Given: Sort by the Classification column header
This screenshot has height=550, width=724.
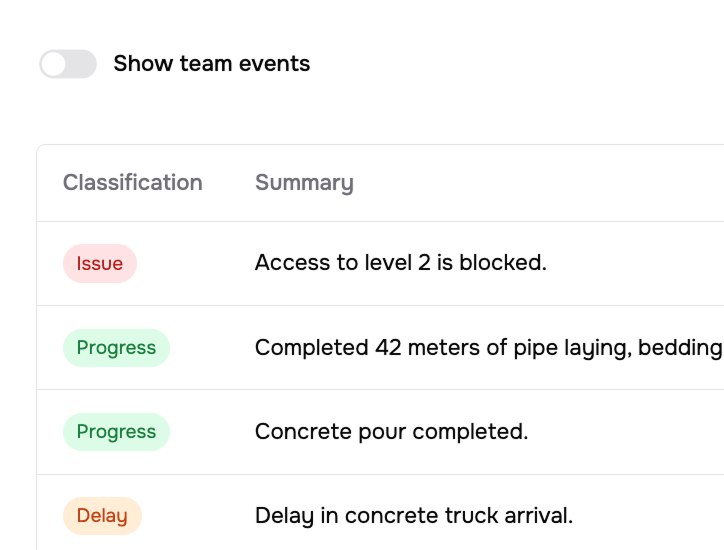Looking at the screenshot, I should pyautogui.click(x=132, y=183).
